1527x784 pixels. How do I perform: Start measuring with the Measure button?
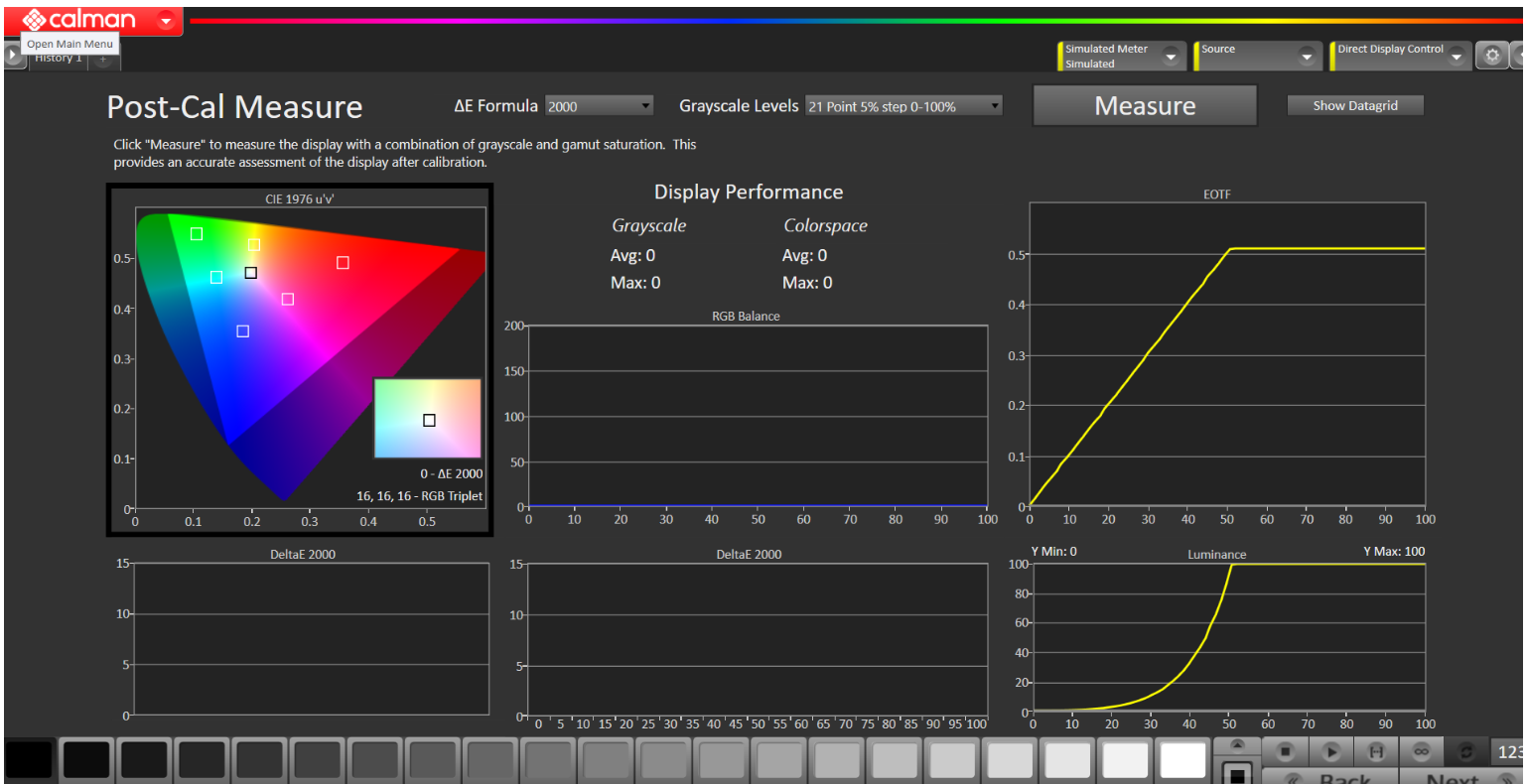(1145, 105)
